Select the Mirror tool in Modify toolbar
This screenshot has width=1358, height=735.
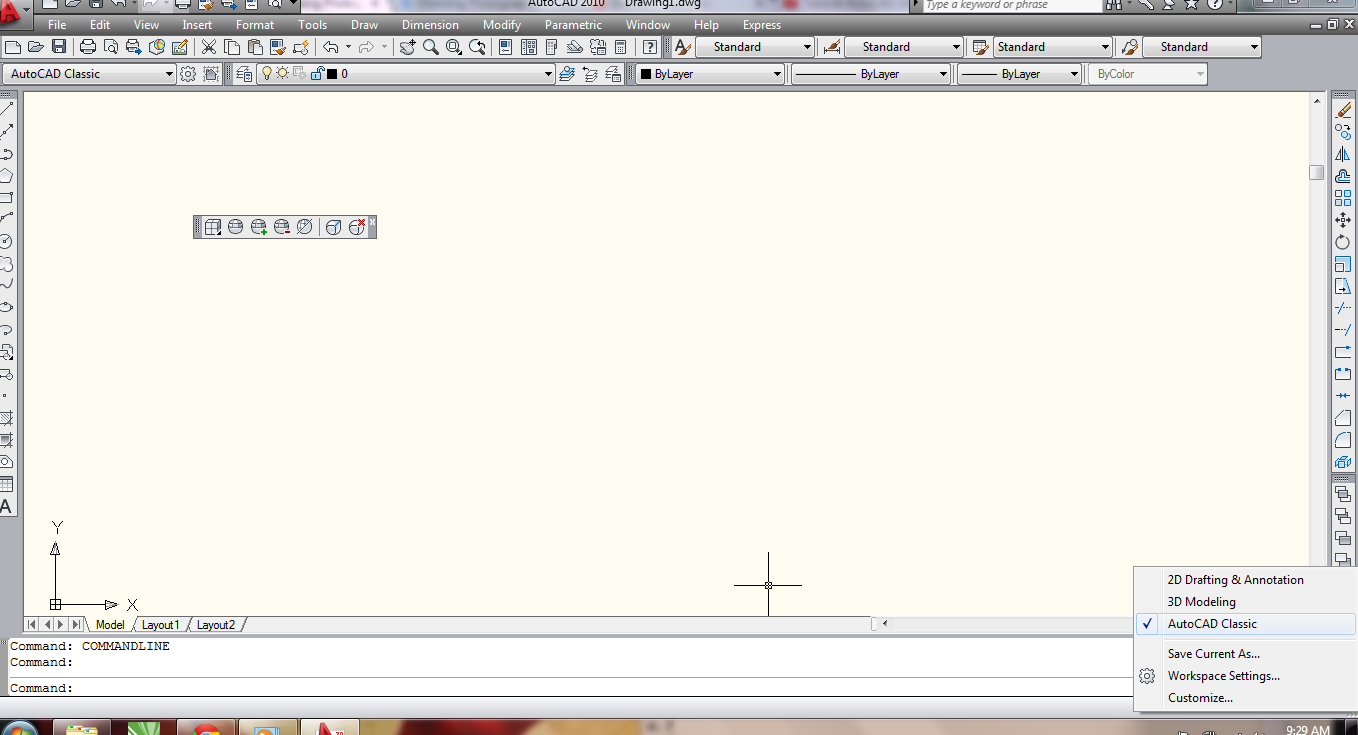(1343, 154)
